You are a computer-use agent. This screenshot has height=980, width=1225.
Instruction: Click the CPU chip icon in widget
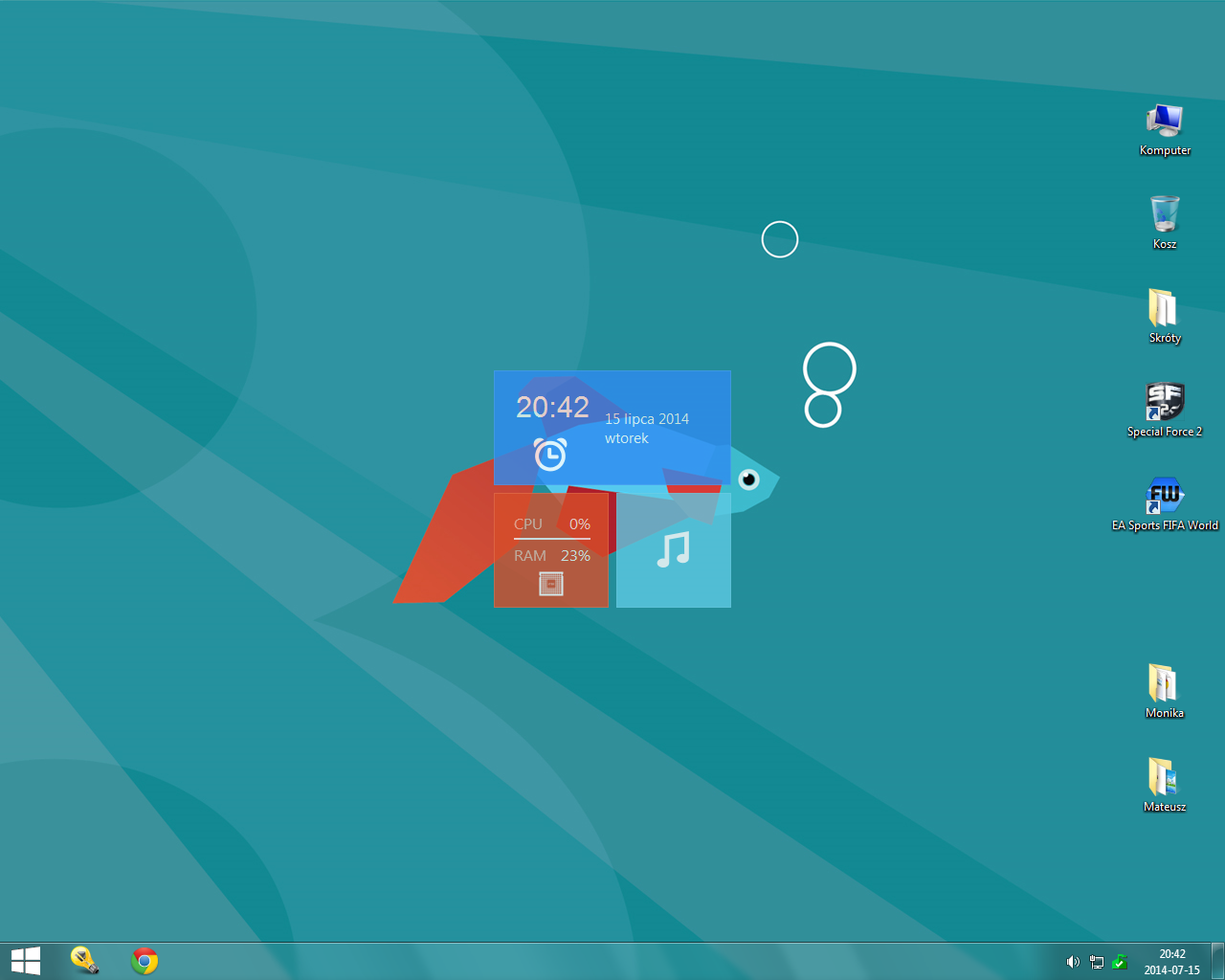pos(551,583)
